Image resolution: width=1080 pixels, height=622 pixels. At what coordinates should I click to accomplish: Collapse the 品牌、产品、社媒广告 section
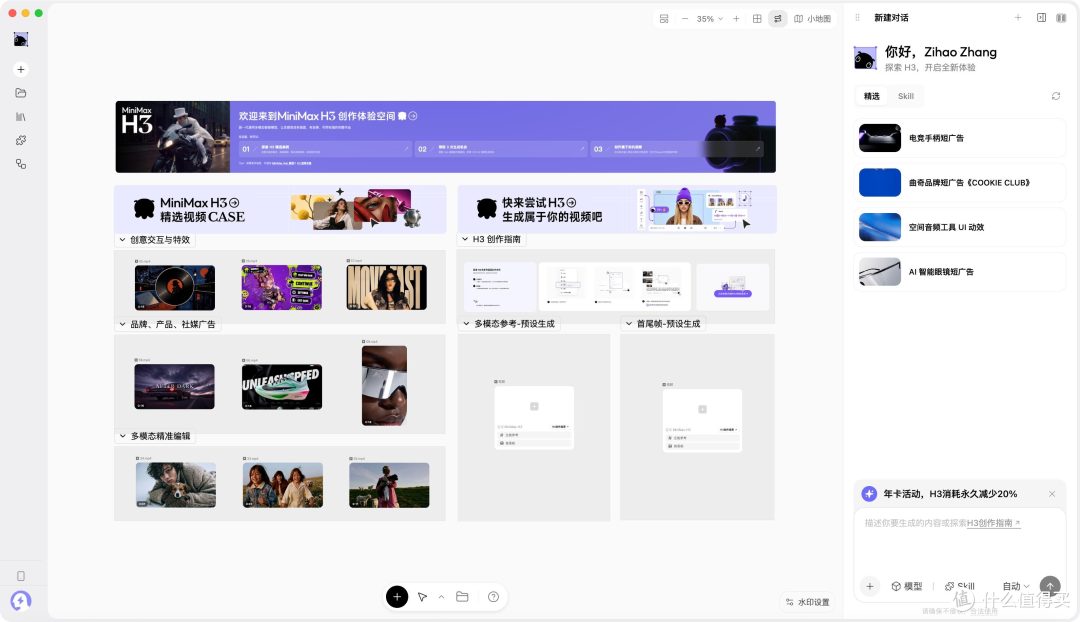(123, 324)
